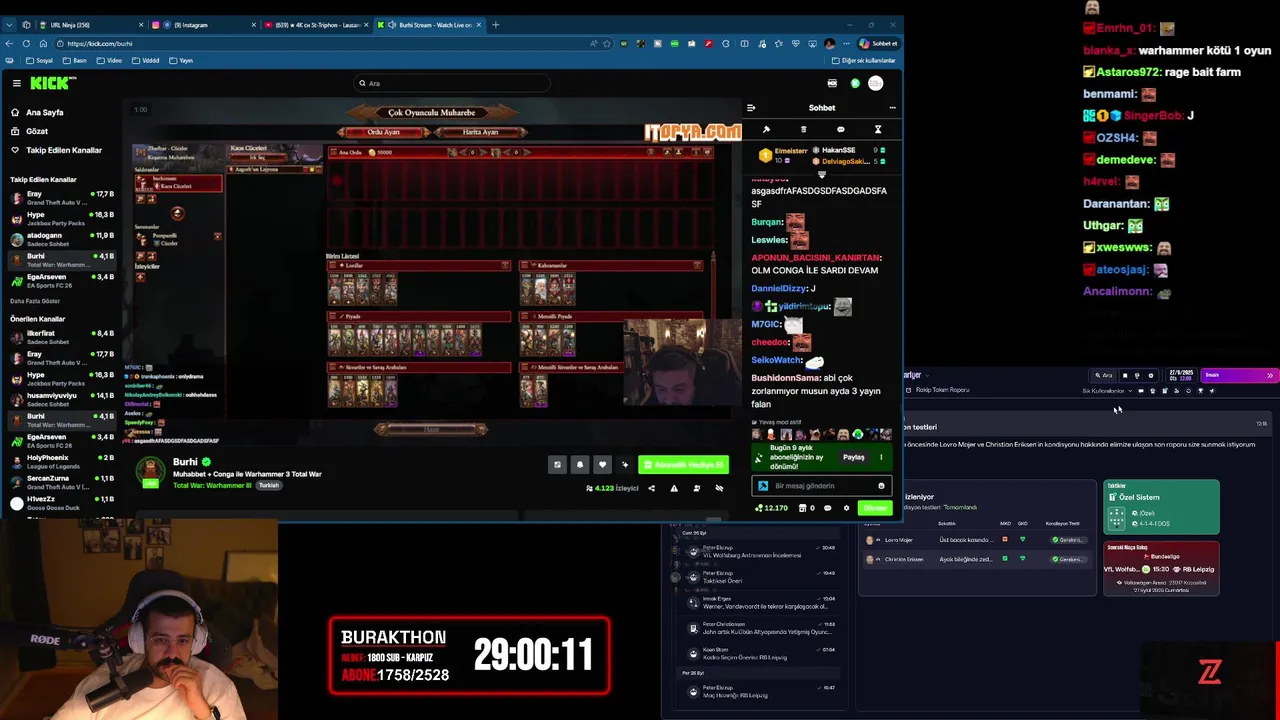Follow with the heart button under the stream

tap(602, 464)
